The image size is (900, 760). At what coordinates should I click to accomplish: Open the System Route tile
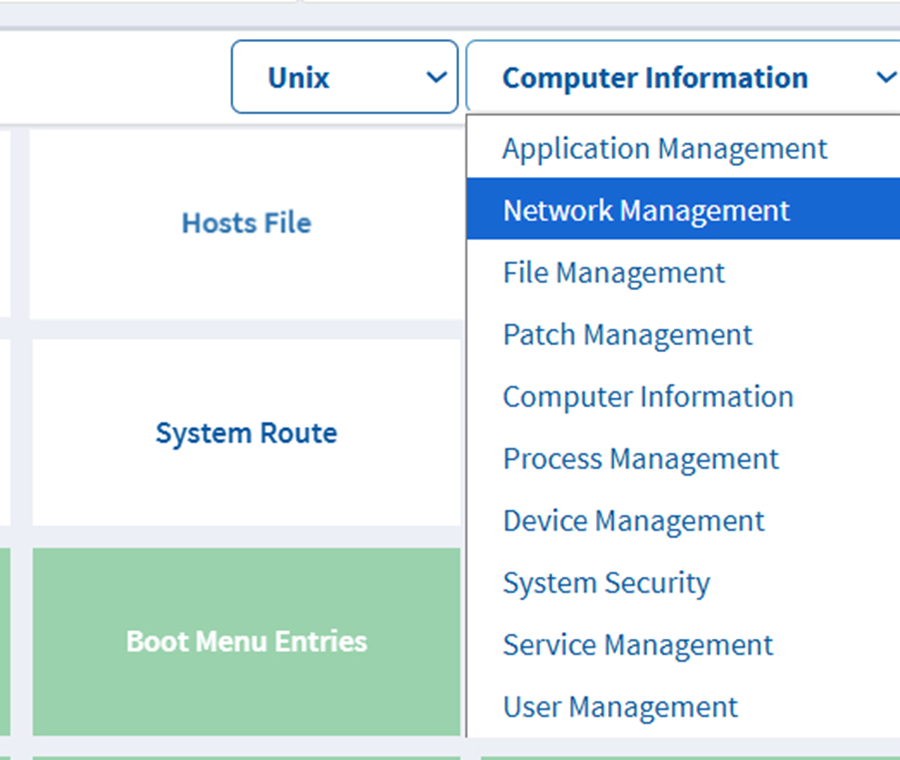click(x=246, y=433)
